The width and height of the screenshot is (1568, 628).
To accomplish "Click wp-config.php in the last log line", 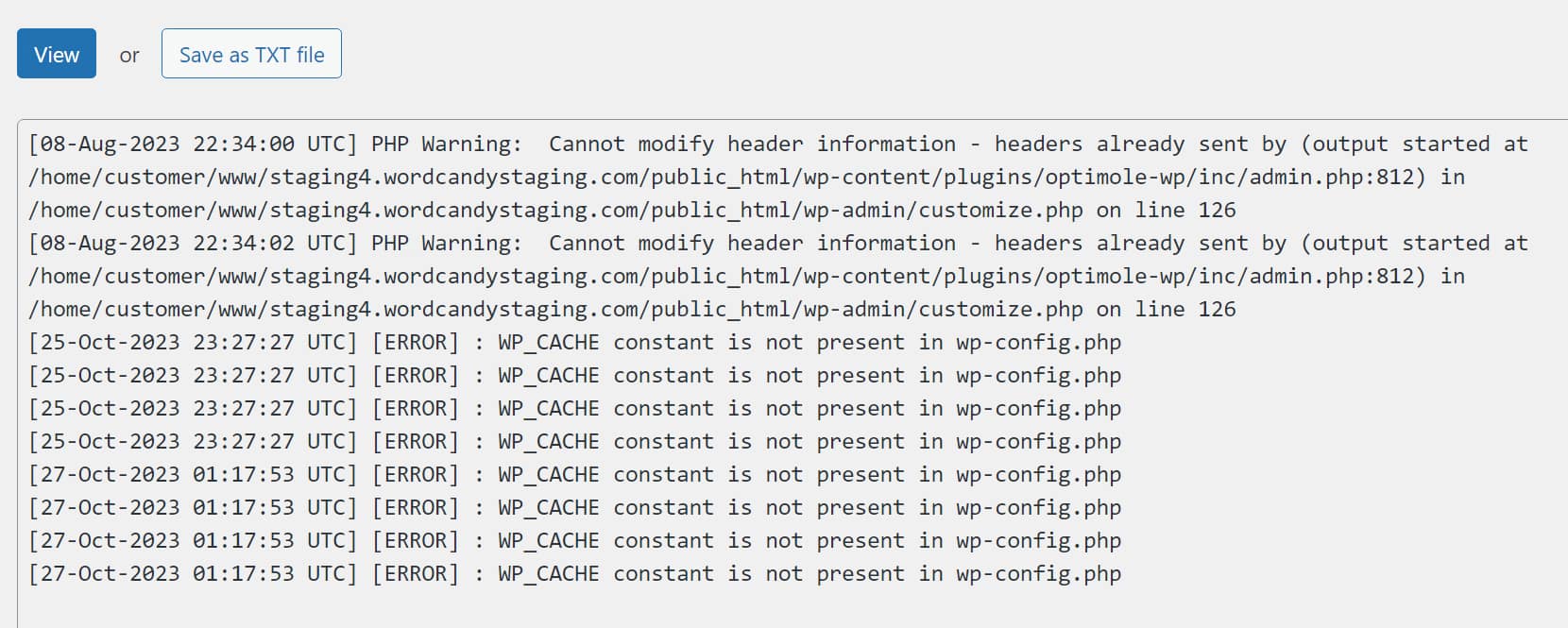I will click(x=1038, y=574).
